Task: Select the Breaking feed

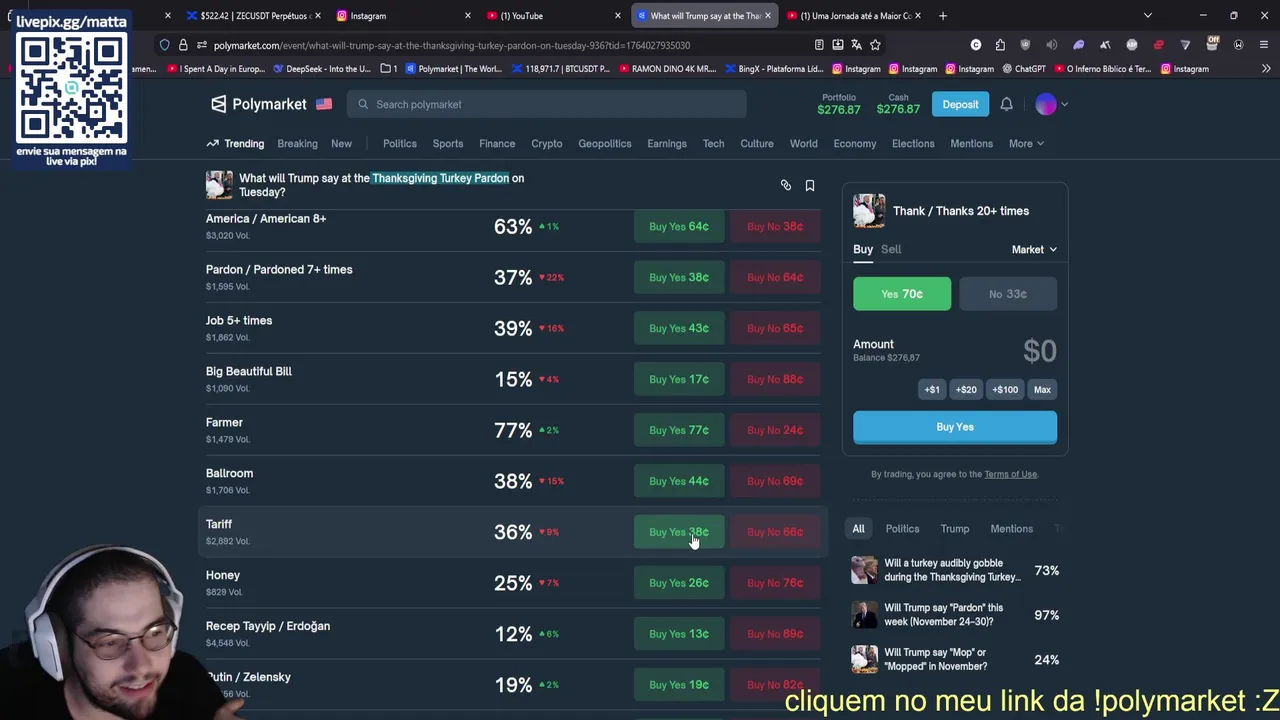Action: pyautogui.click(x=297, y=143)
